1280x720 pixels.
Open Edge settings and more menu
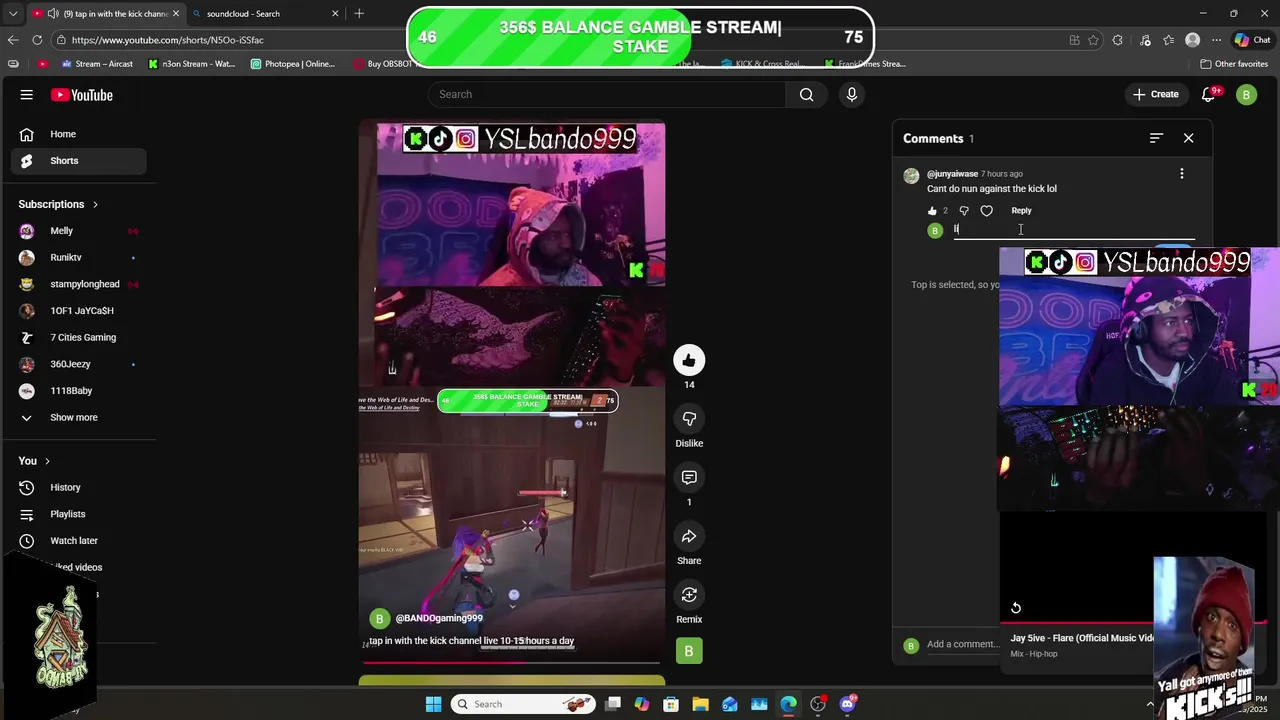tap(1215, 40)
